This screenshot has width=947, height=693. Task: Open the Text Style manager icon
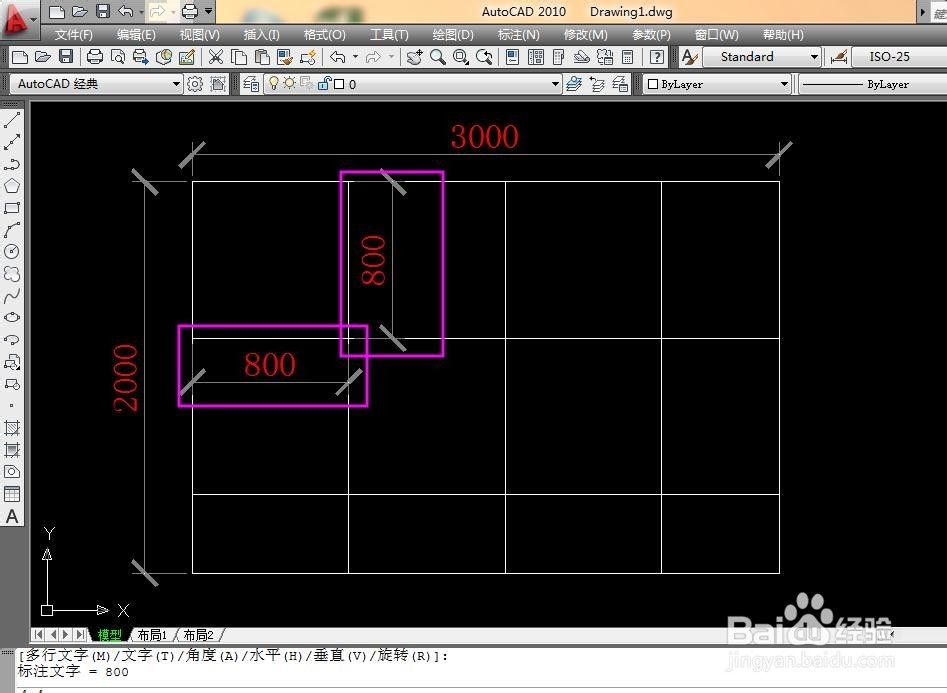click(x=689, y=57)
